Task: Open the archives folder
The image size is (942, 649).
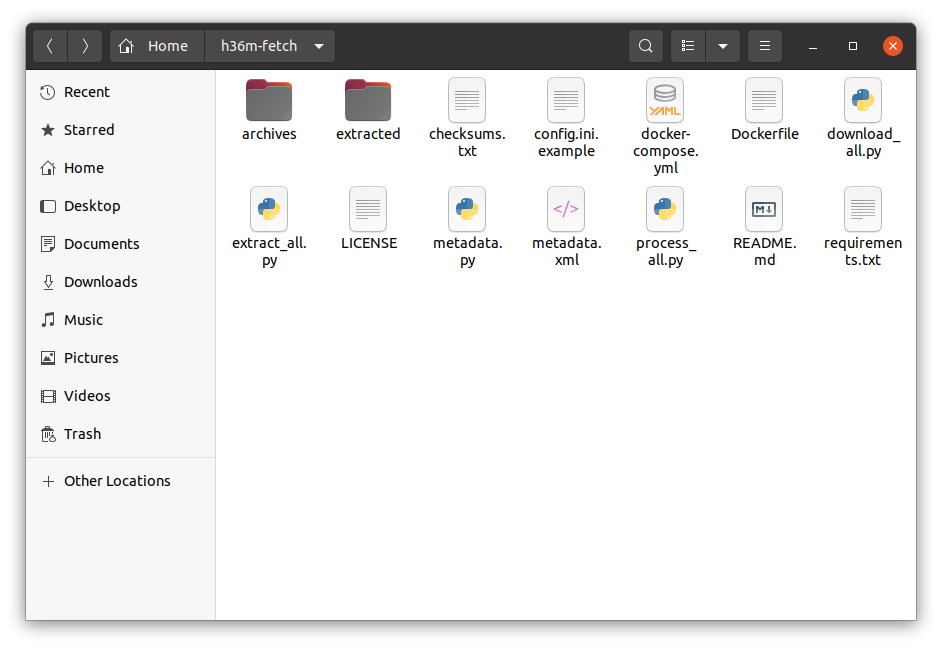Action: point(269,100)
